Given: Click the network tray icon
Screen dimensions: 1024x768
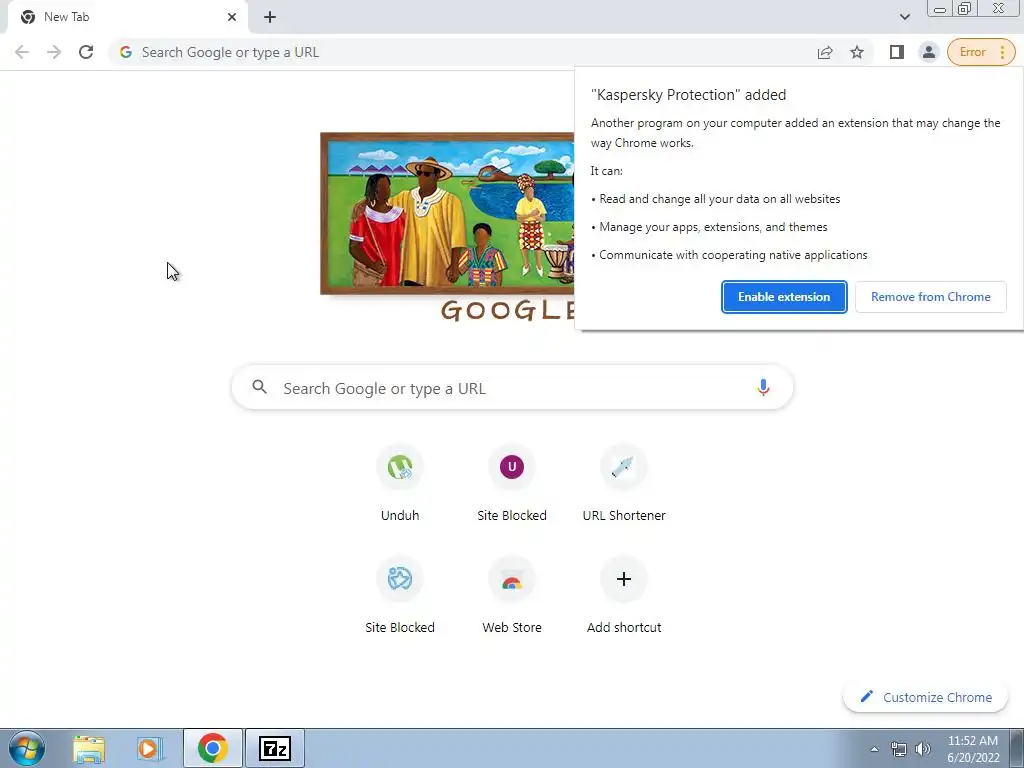Looking at the screenshot, I should (899, 749).
